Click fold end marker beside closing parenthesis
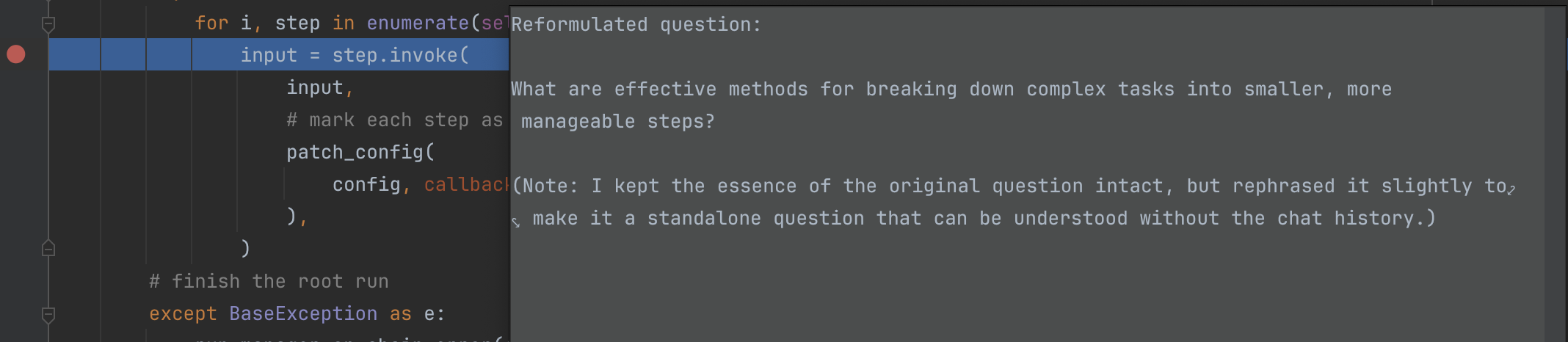The width and height of the screenshot is (1568, 342). pos(48,249)
